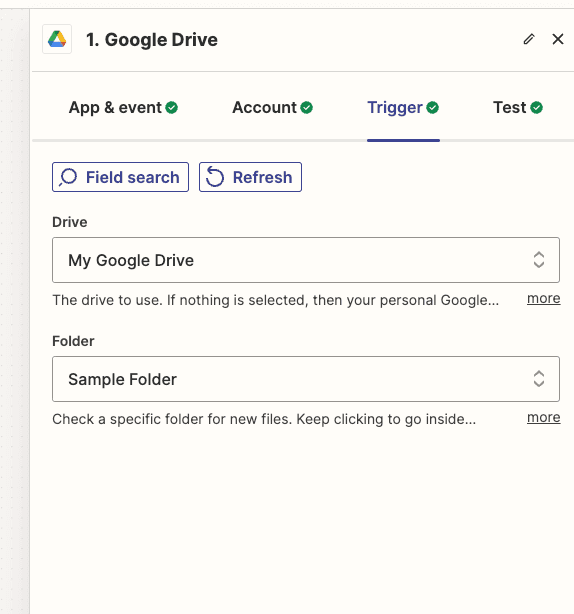
Task: Click the green checkmark beside Test
Action: coord(536,107)
